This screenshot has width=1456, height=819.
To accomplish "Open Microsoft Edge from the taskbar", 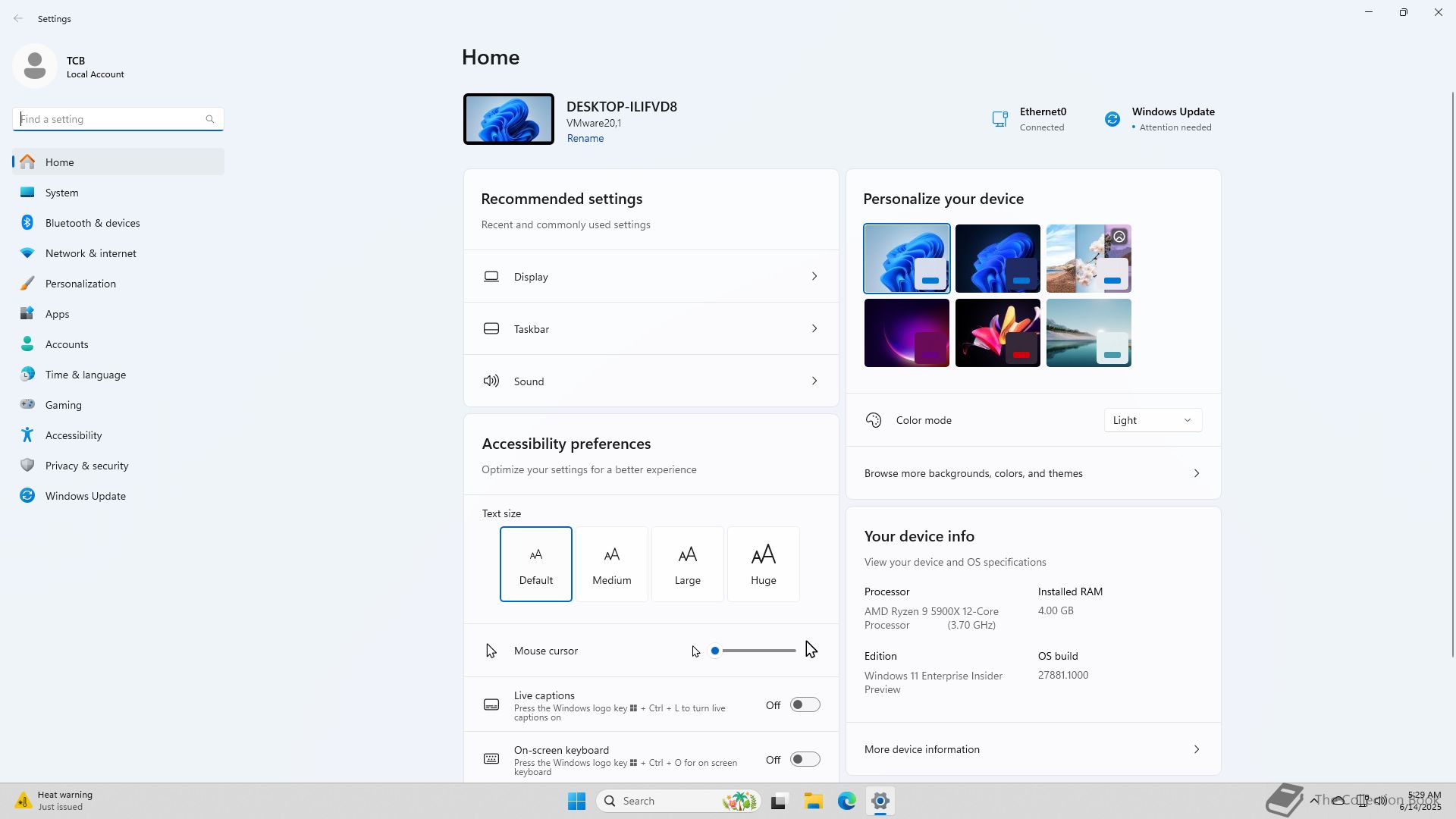I will [x=846, y=801].
